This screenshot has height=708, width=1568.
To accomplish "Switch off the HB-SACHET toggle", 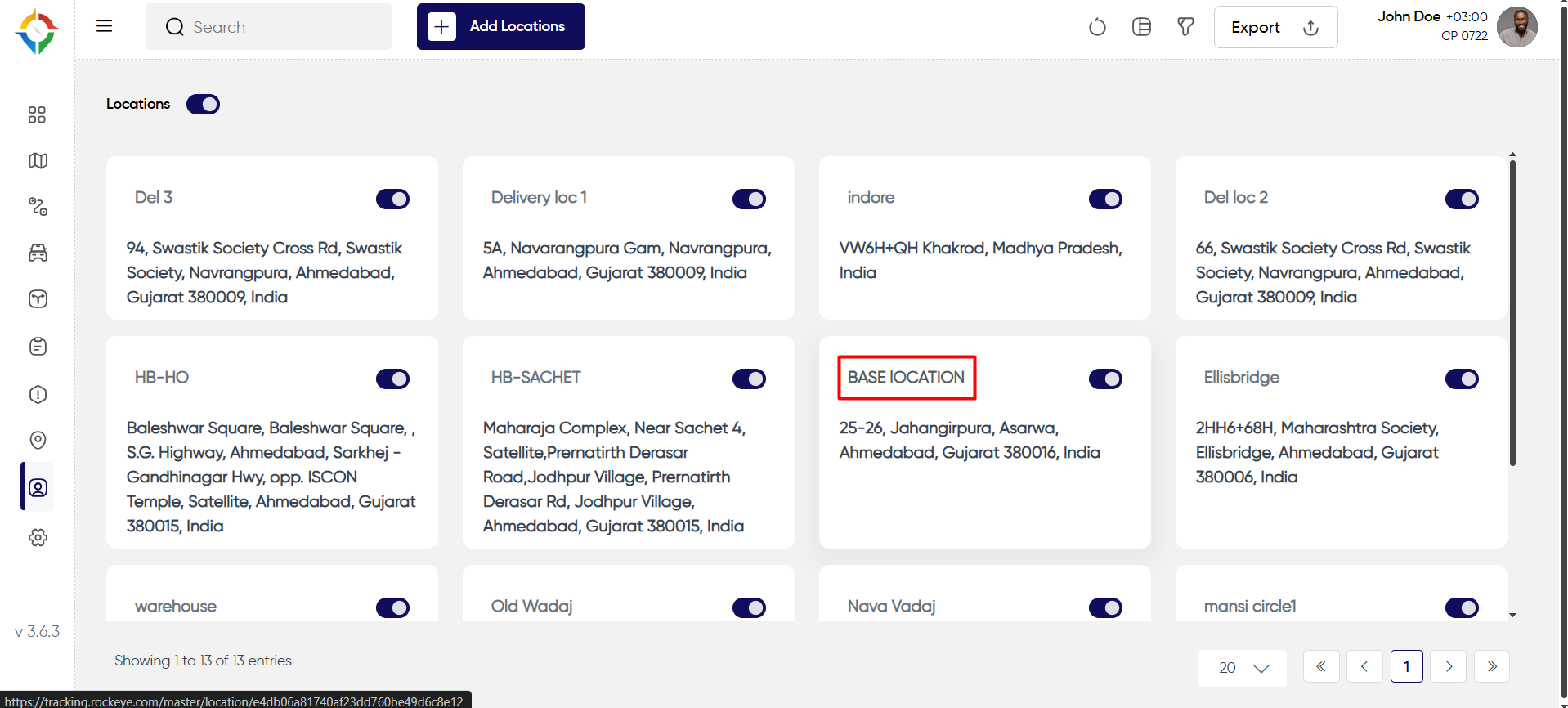I will pyautogui.click(x=749, y=379).
